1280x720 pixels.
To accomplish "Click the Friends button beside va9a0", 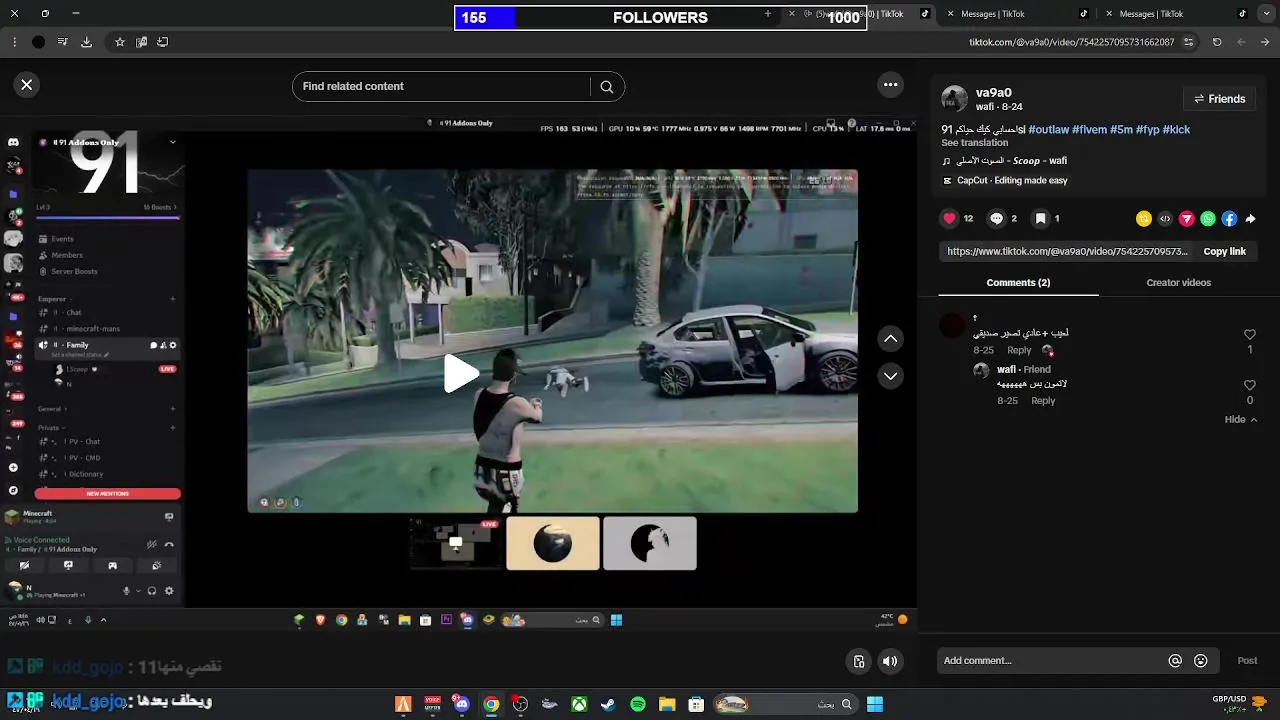I will coord(1220,99).
